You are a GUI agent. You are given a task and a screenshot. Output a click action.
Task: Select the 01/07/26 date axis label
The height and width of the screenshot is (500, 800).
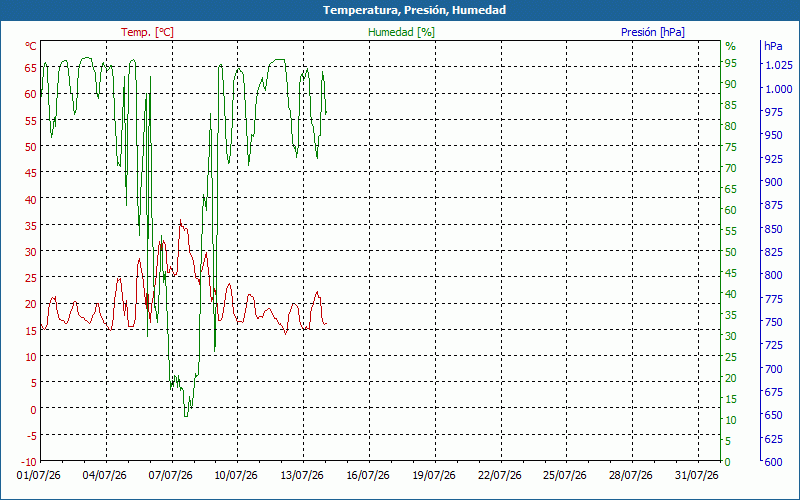point(39,475)
